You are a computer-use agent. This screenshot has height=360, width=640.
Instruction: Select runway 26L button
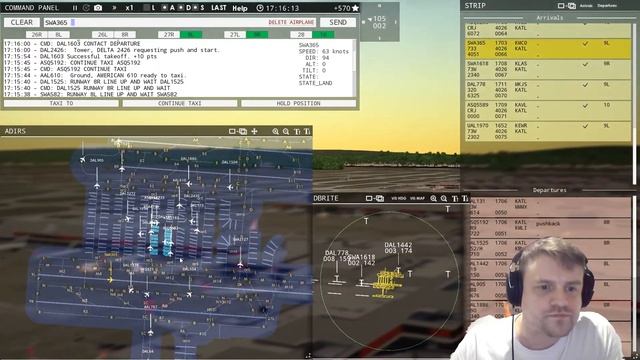pyautogui.click(x=103, y=35)
